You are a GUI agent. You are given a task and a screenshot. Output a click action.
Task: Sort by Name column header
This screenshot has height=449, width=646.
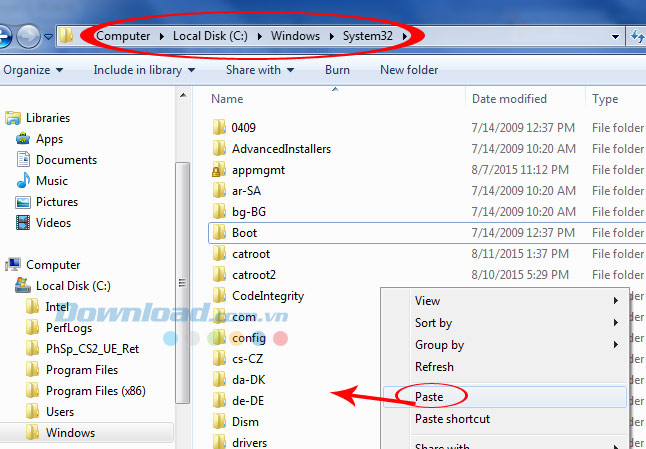227,99
